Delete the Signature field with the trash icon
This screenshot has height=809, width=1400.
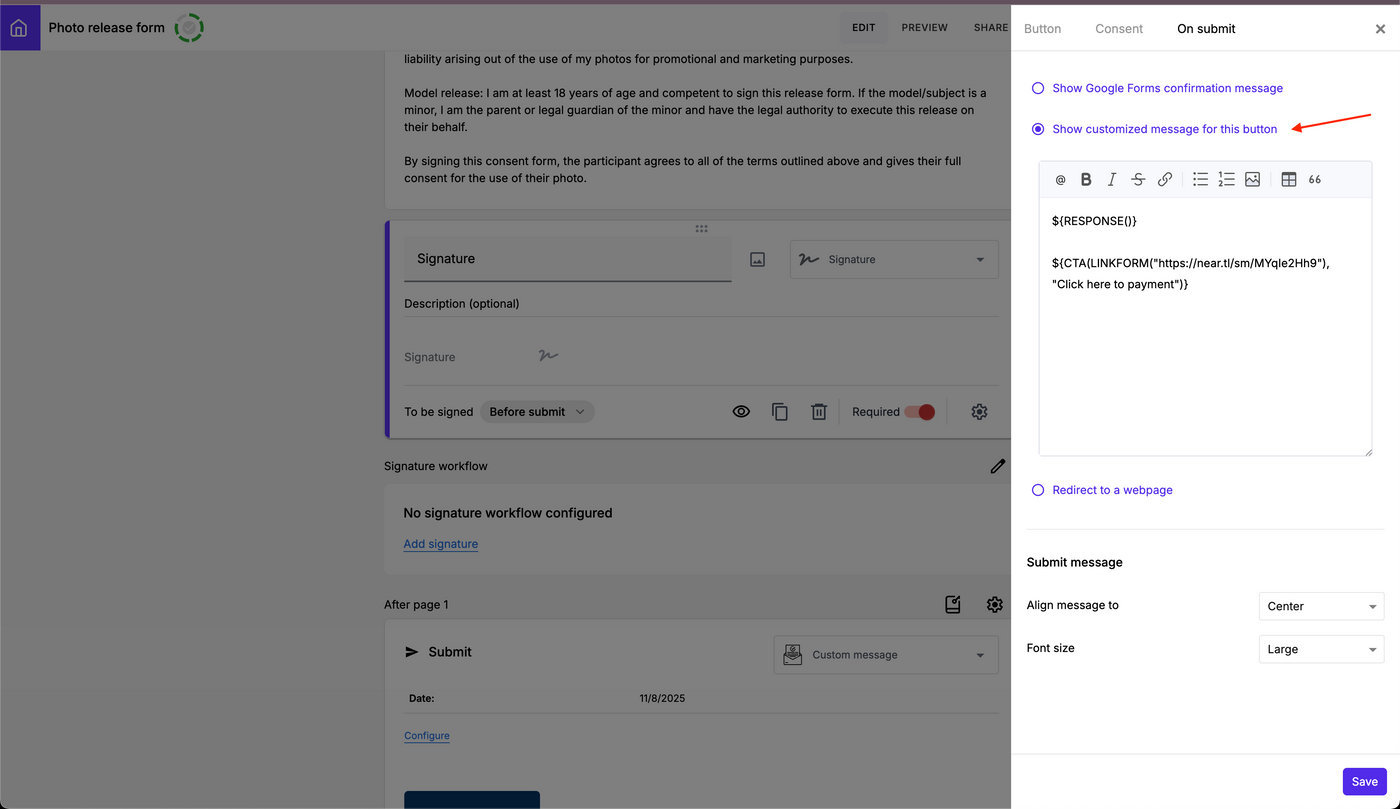coord(819,411)
